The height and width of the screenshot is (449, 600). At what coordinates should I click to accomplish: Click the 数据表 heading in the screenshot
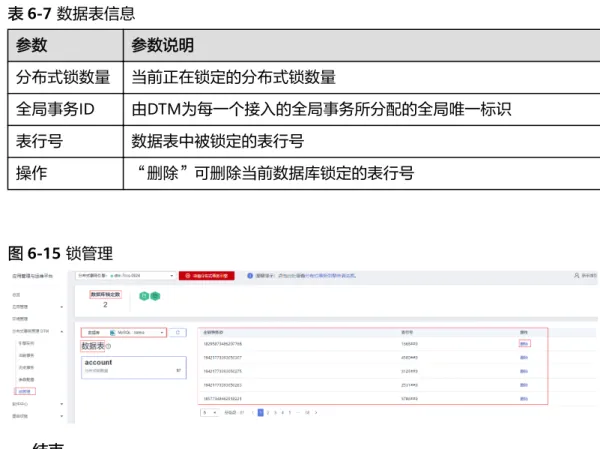pos(93,346)
